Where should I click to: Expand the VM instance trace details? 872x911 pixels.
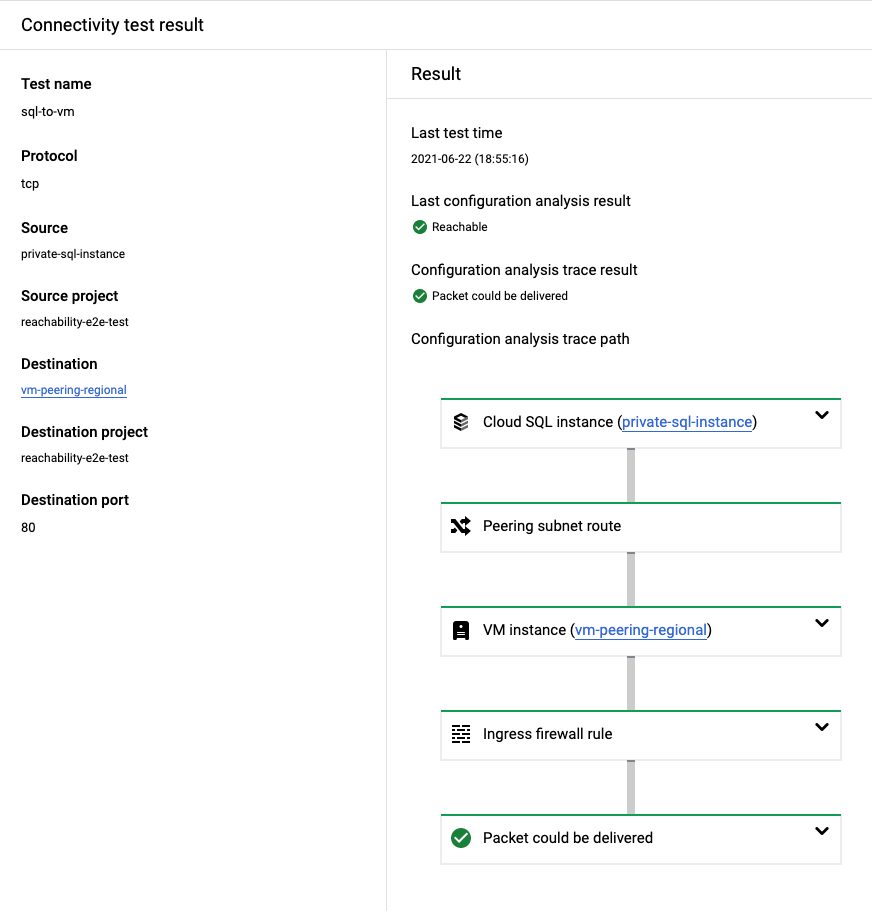pyautogui.click(x=822, y=623)
